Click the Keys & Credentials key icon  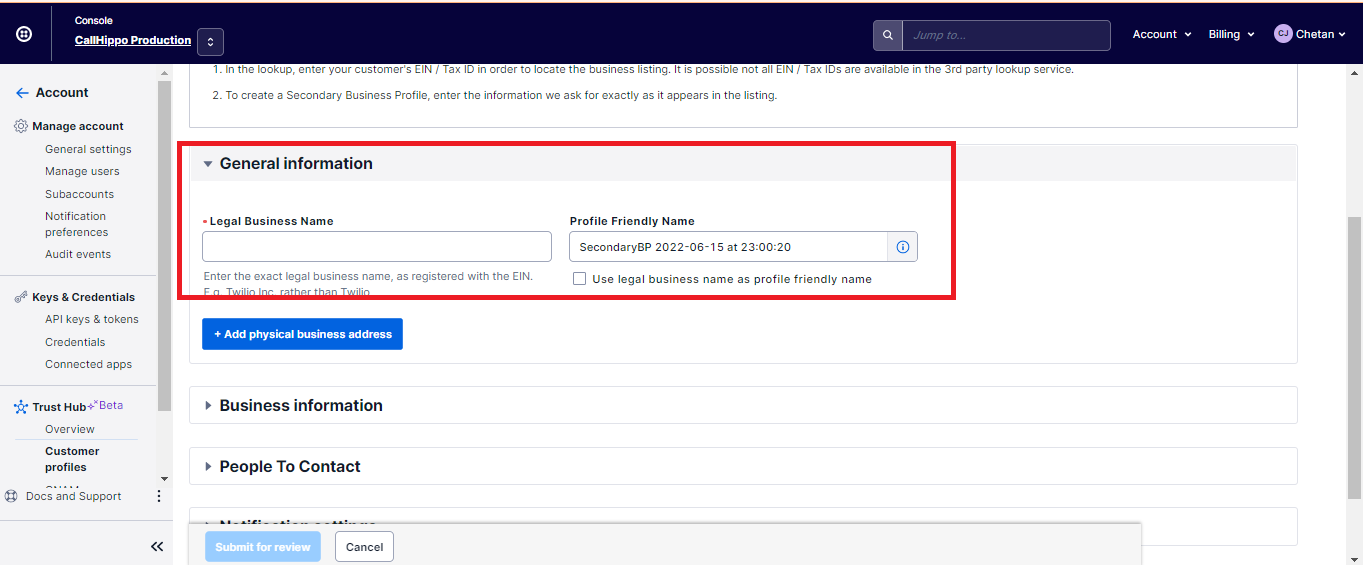click(21, 297)
